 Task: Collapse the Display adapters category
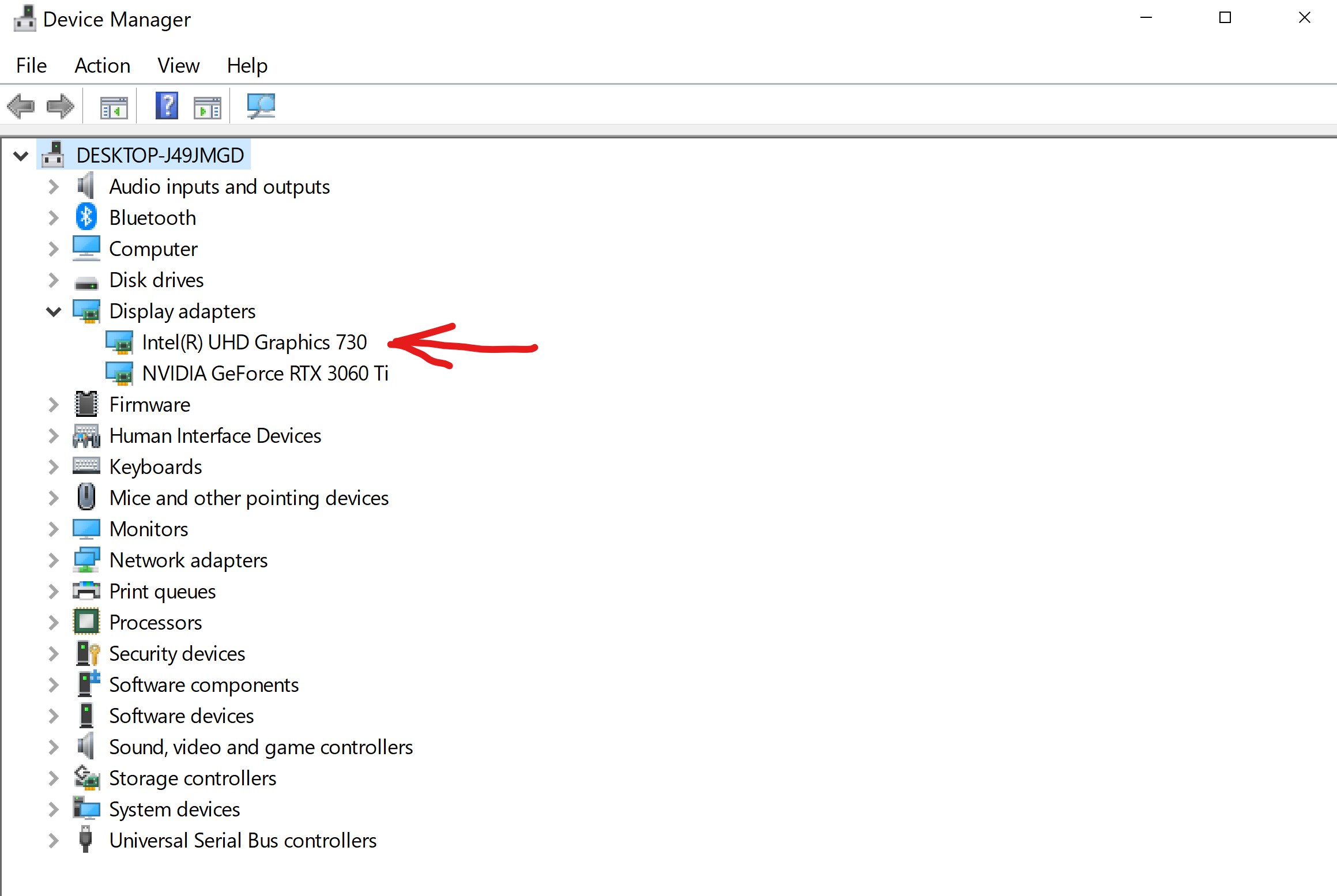54,311
